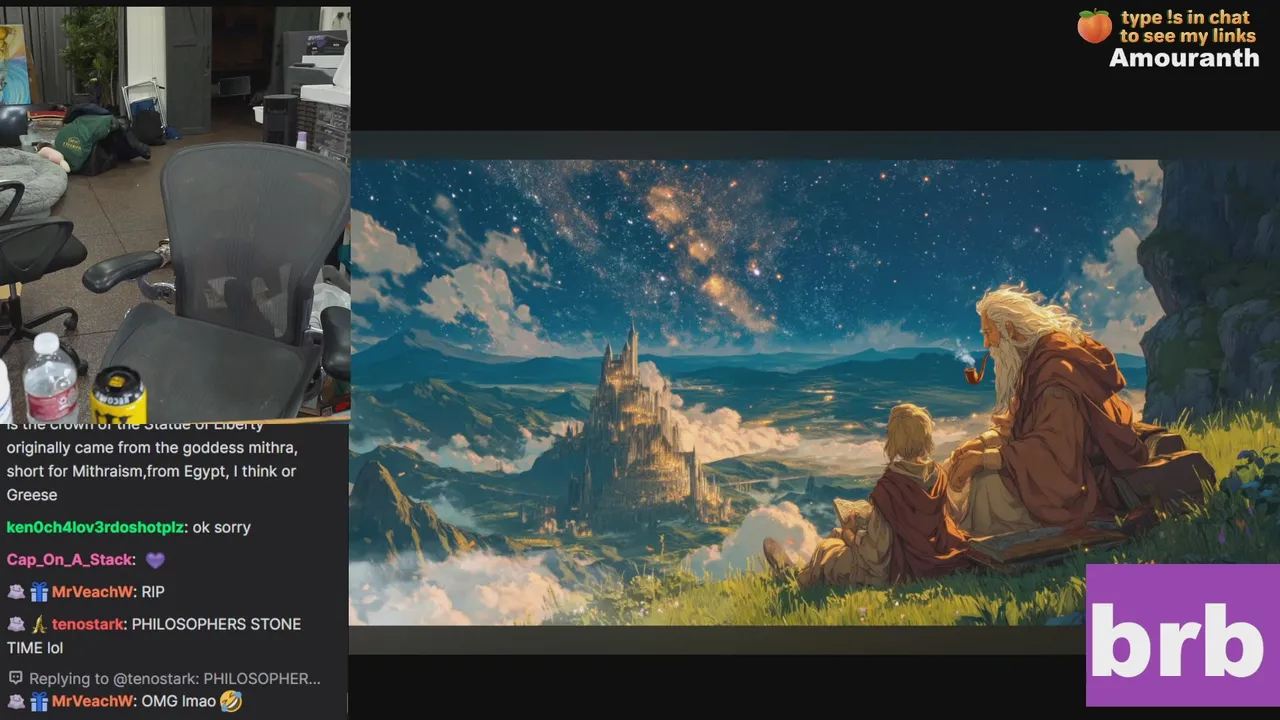Image resolution: width=1280 pixels, height=720 pixels.
Task: Click the 'RIP' chat message text
Action: pyautogui.click(x=153, y=592)
